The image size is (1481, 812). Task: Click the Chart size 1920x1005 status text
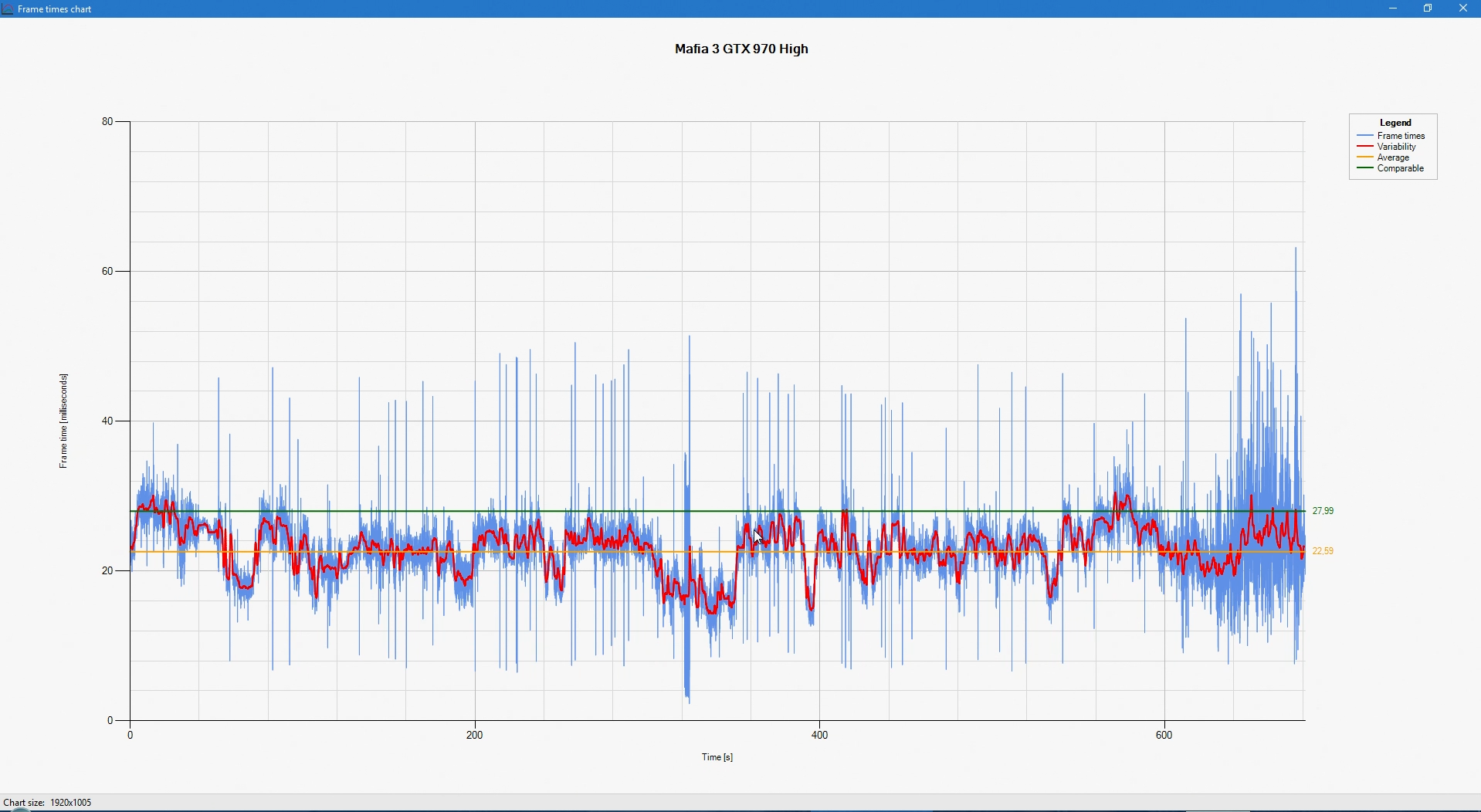47,803
